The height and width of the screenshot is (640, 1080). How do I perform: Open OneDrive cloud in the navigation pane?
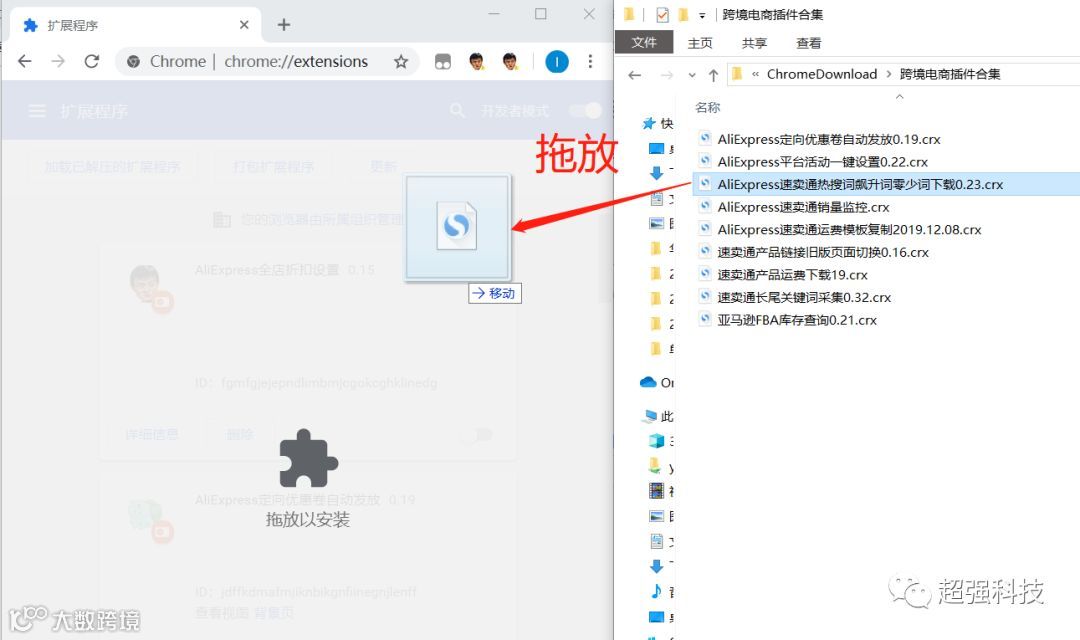click(647, 382)
